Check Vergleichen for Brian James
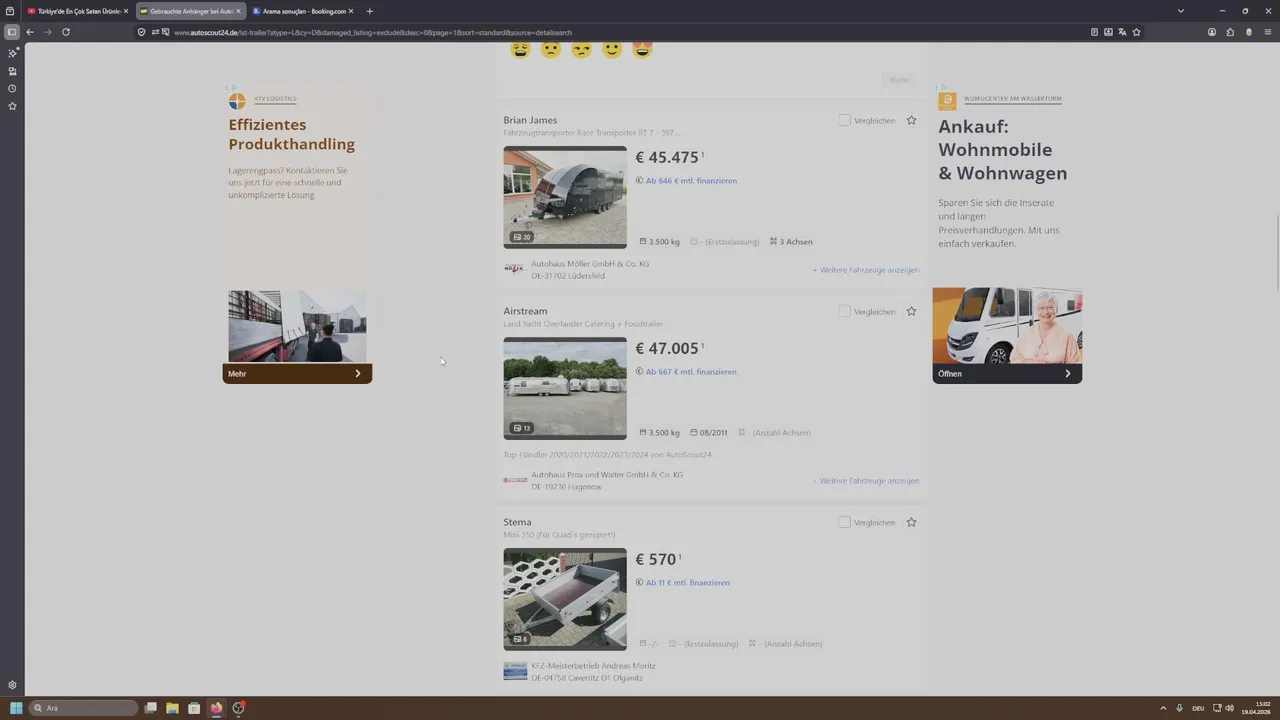Screen dimensions: 1280x720 tap(844, 120)
